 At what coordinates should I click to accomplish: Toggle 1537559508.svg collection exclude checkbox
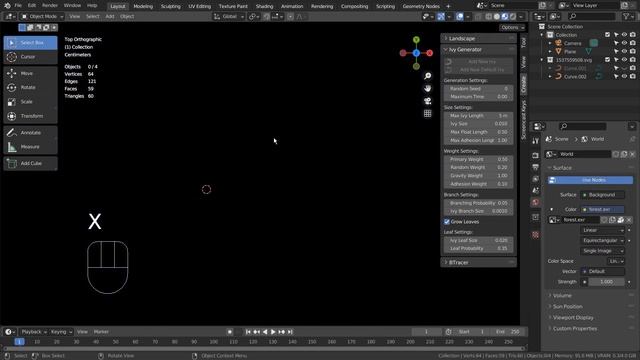(x=607, y=60)
